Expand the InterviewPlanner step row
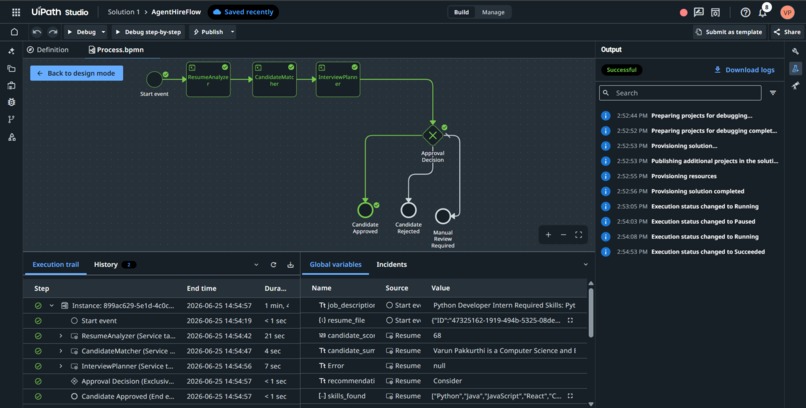 tap(61, 366)
